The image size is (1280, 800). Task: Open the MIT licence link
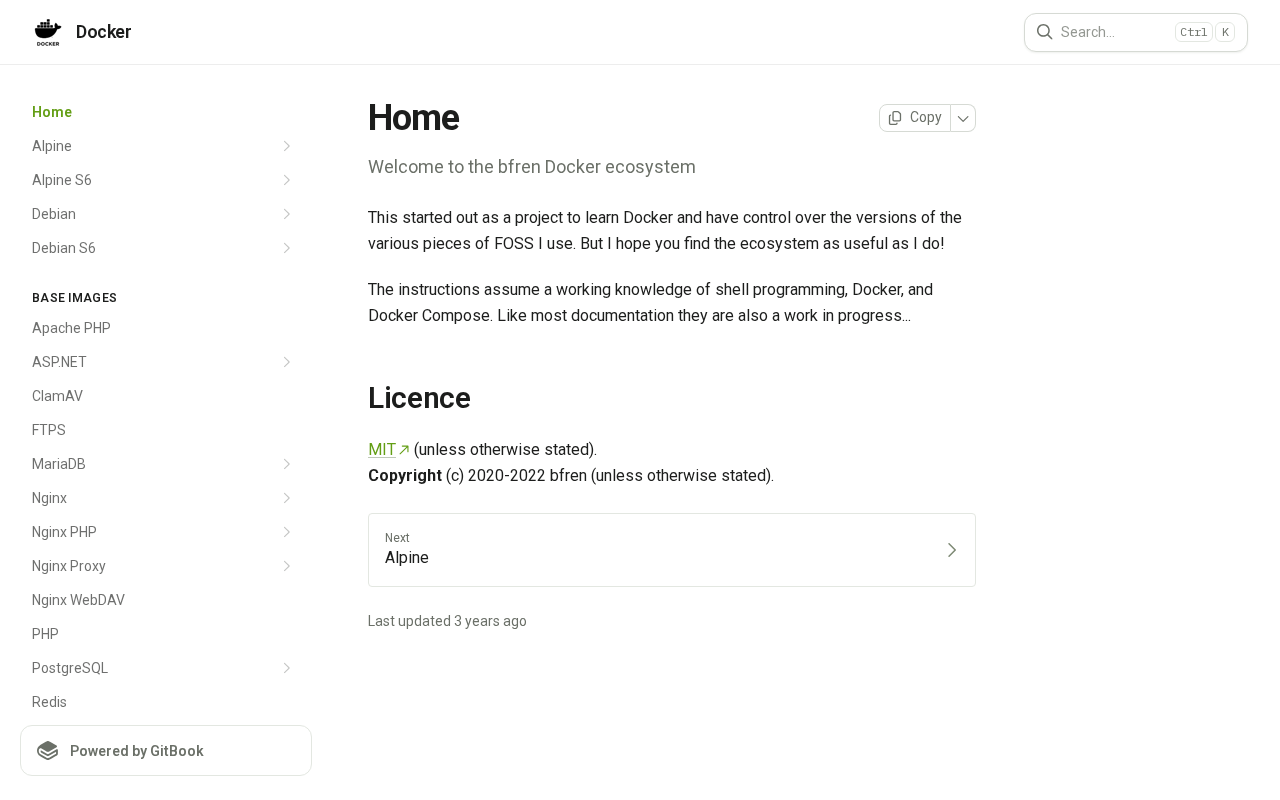382,450
